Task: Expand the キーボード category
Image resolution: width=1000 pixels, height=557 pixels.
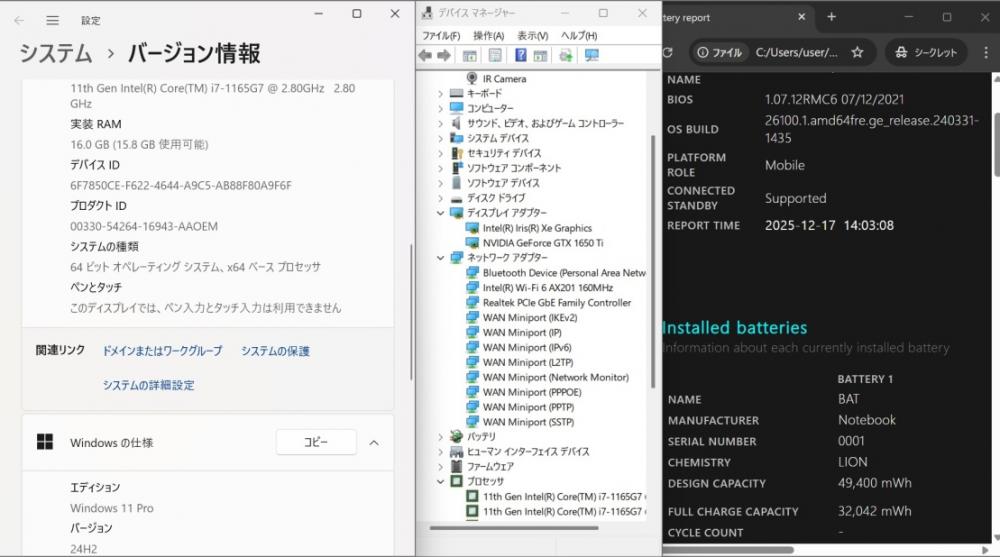Action: coord(440,93)
